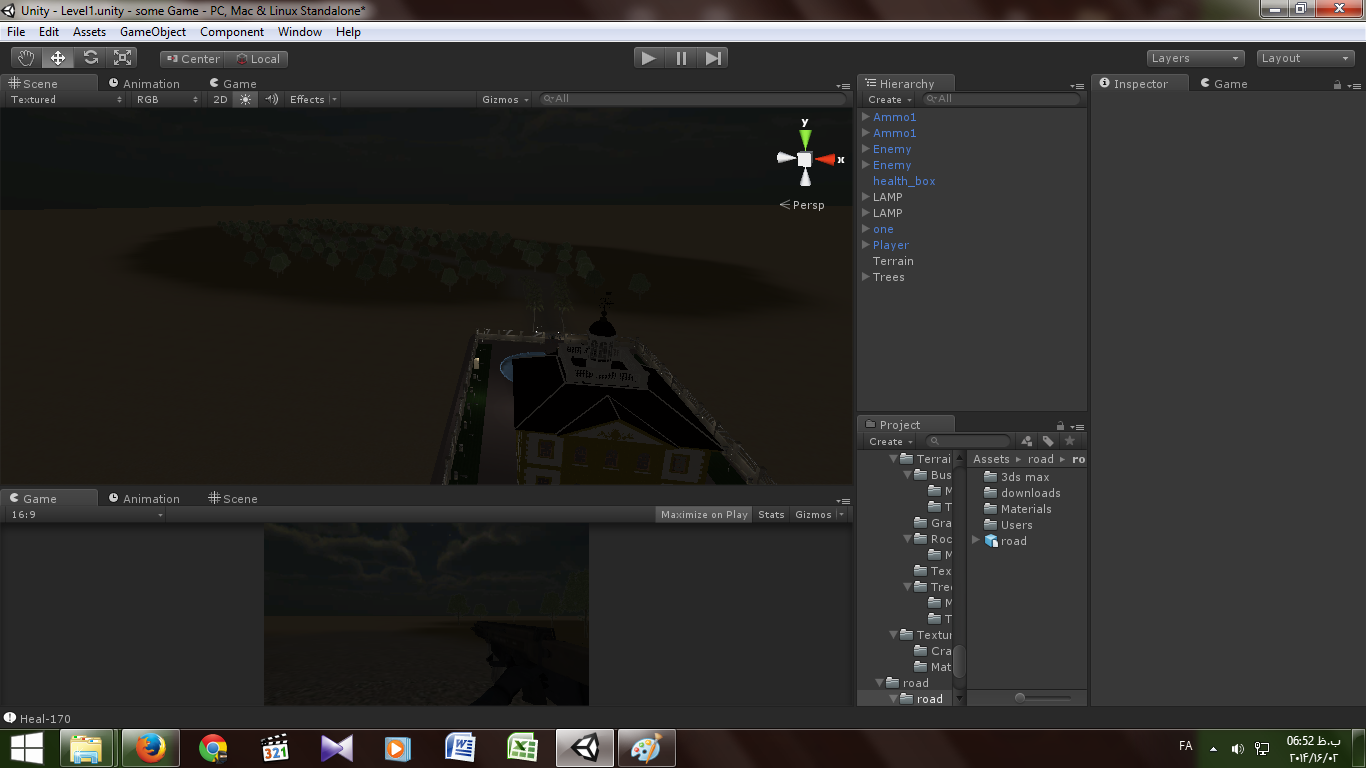This screenshot has width=1366, height=768.
Task: Click the Stats button in Game view
Action: coord(771,514)
